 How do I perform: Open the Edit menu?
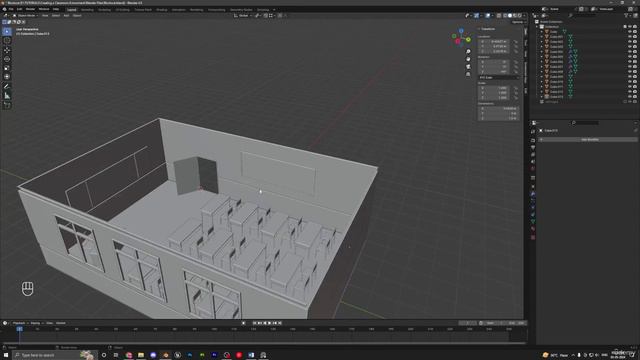coord(20,9)
